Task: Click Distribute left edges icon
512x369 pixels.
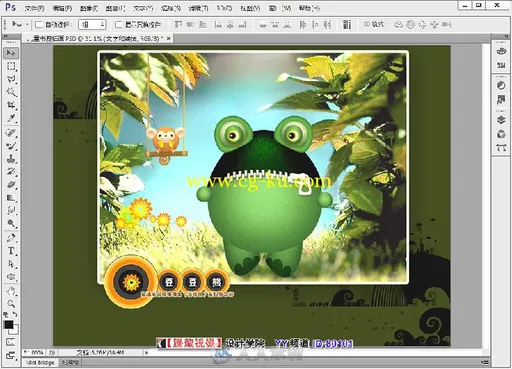Action: tap(303, 24)
